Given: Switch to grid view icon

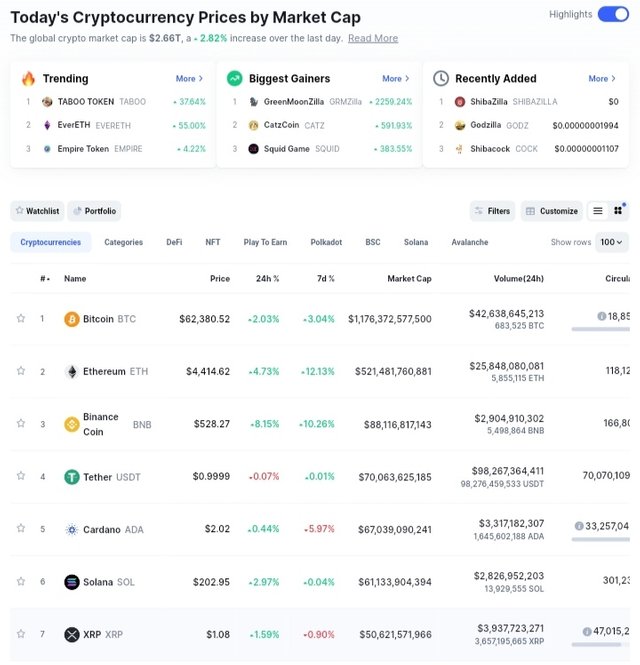Looking at the screenshot, I should [618, 211].
